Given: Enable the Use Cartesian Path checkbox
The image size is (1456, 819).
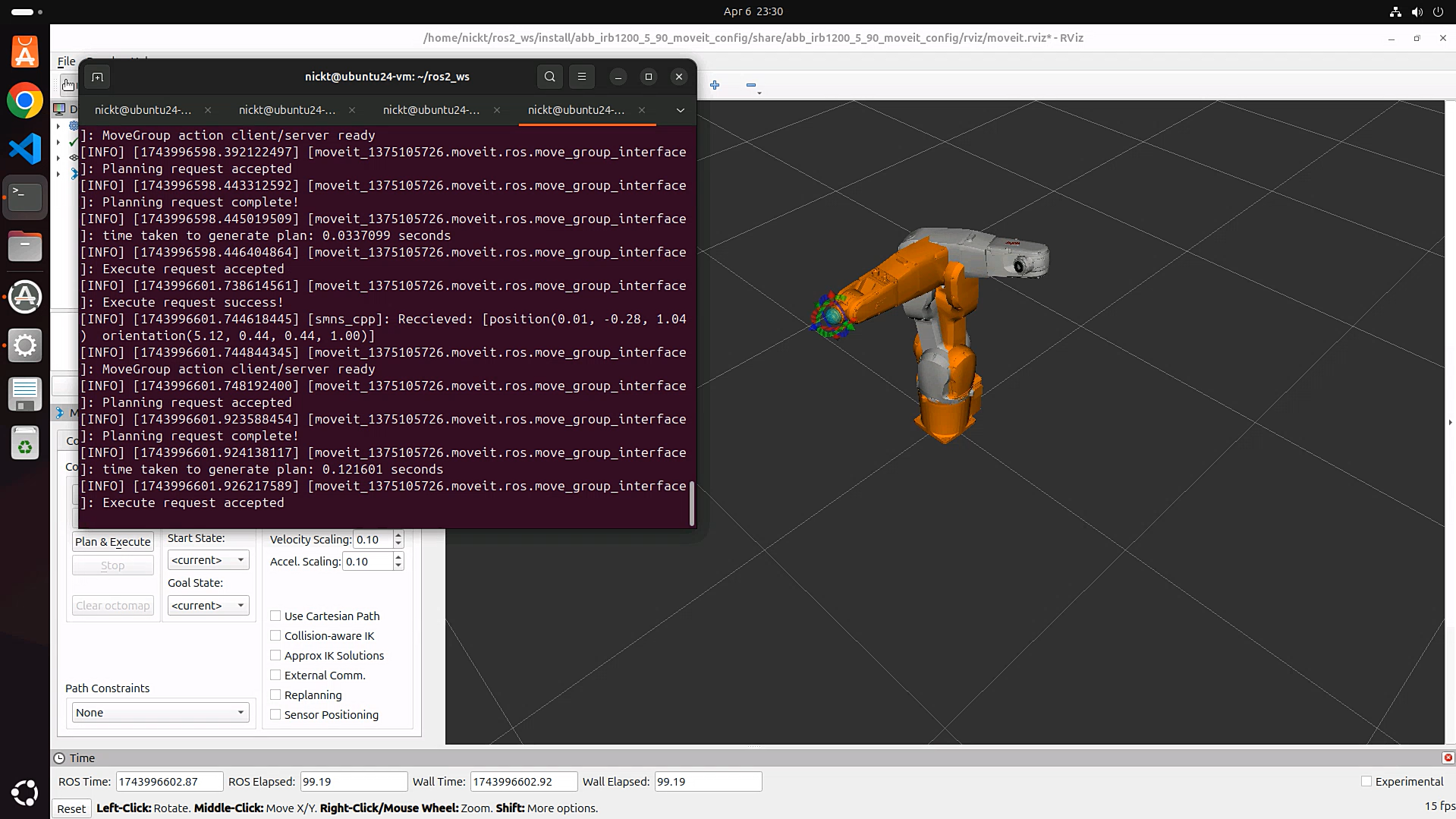Looking at the screenshot, I should 275,616.
